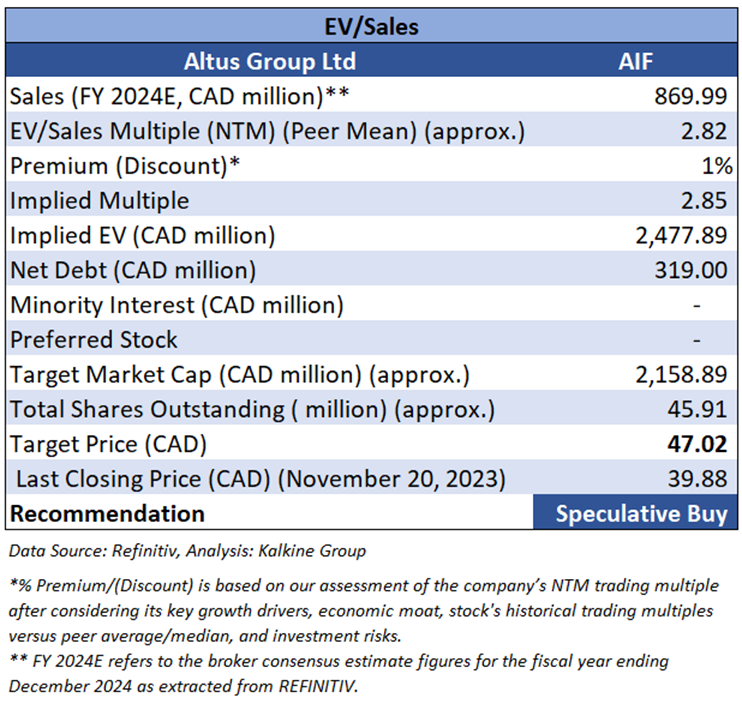This screenshot has height=704, width=742.
Task: Click the EV/Sales Multiple peer mean label
Action: point(267,131)
